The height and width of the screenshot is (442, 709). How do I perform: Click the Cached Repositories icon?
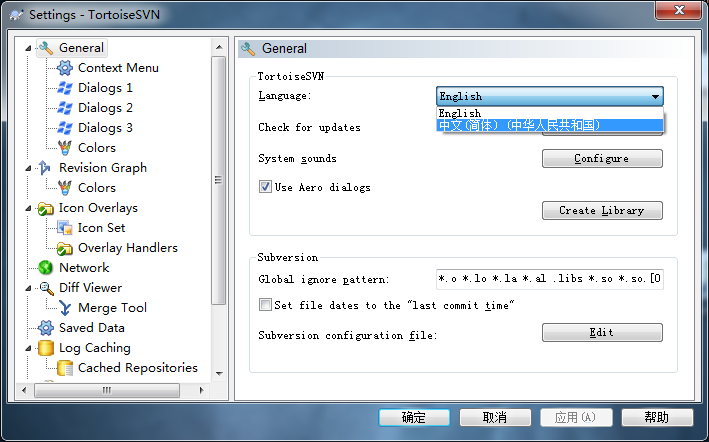(65, 368)
